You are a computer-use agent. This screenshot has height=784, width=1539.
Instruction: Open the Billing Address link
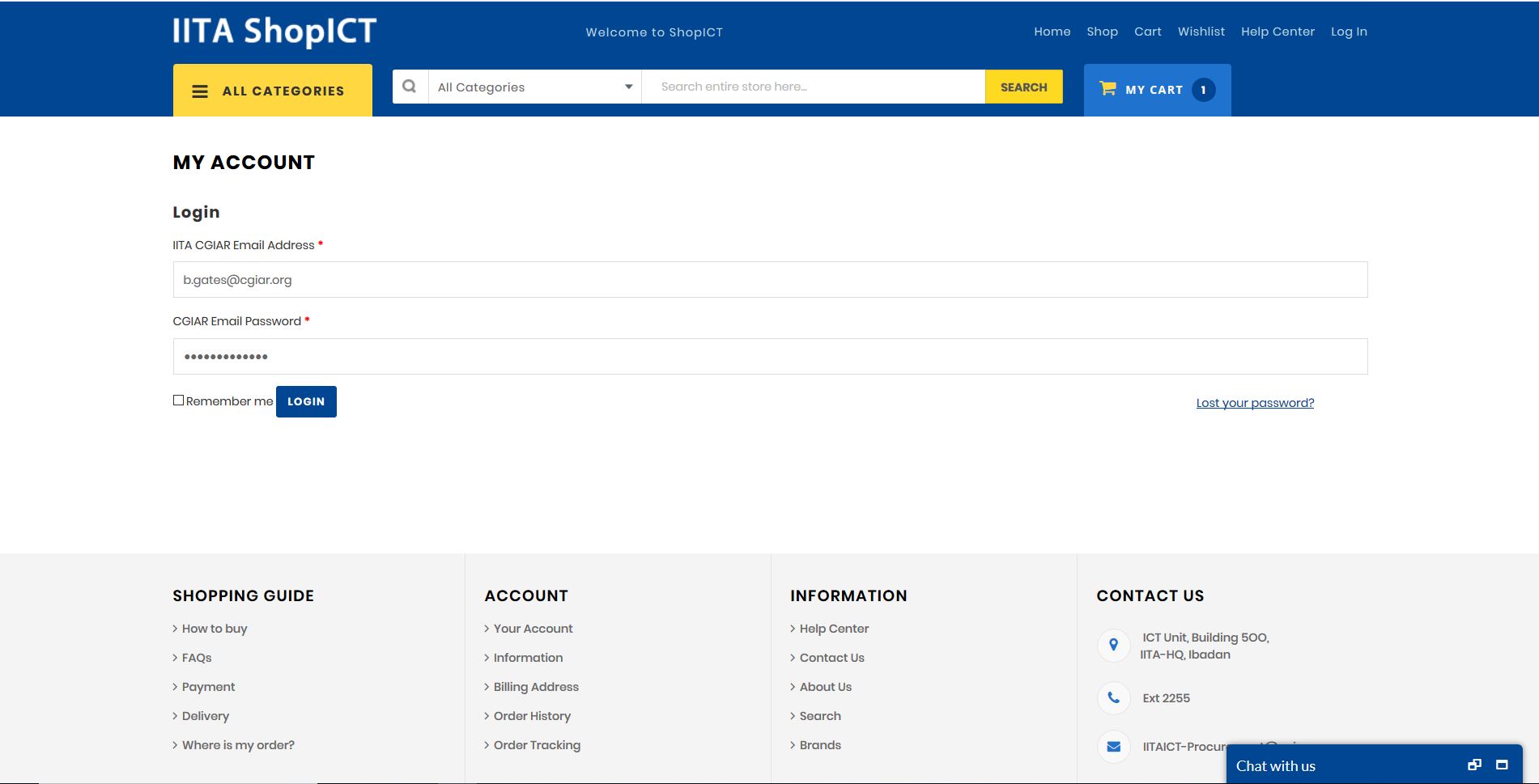point(536,687)
